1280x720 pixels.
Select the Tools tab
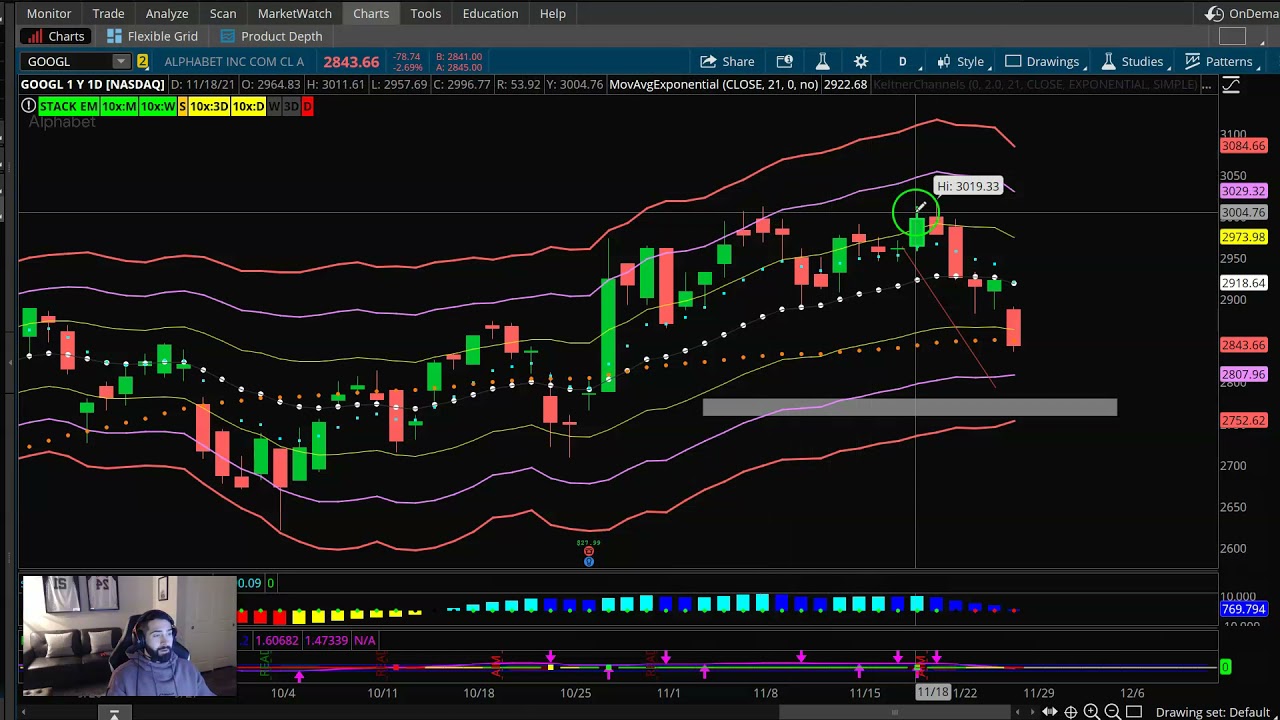pos(425,13)
